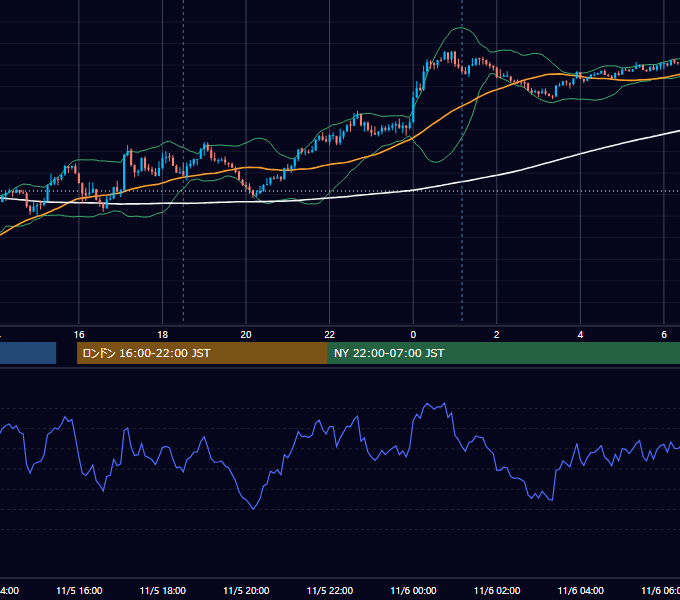
Task: Click the '11/5 16:00' date label
Action: tap(79, 591)
